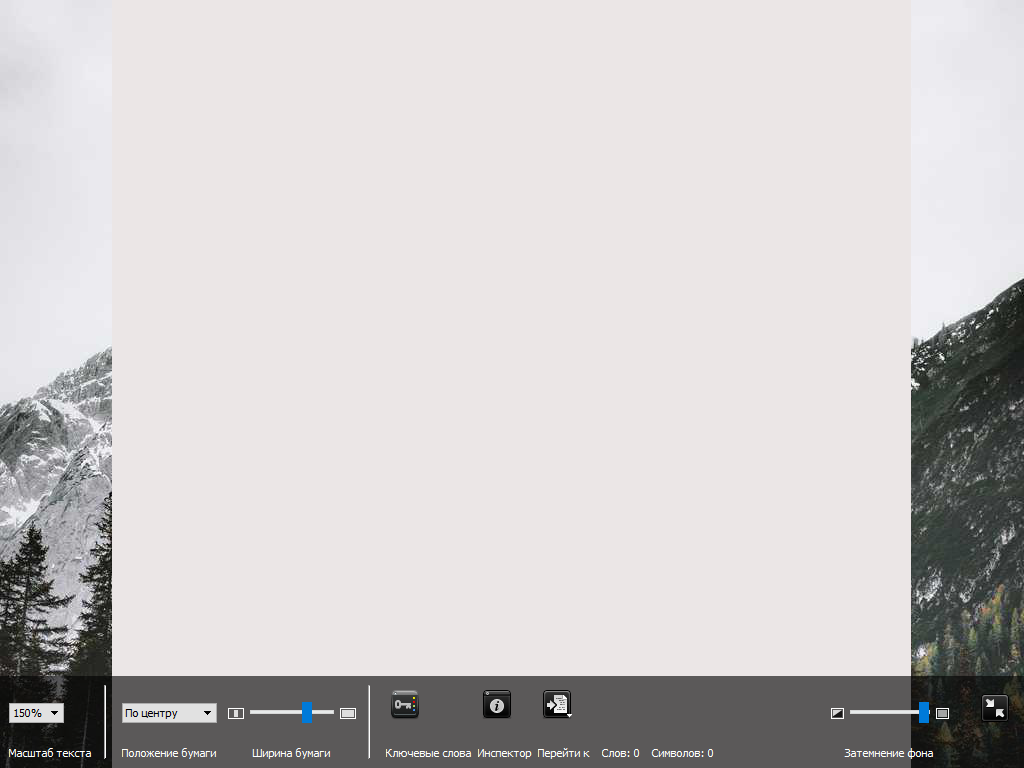
Task: Click the word count 'Слов: 0'
Action: coord(620,753)
